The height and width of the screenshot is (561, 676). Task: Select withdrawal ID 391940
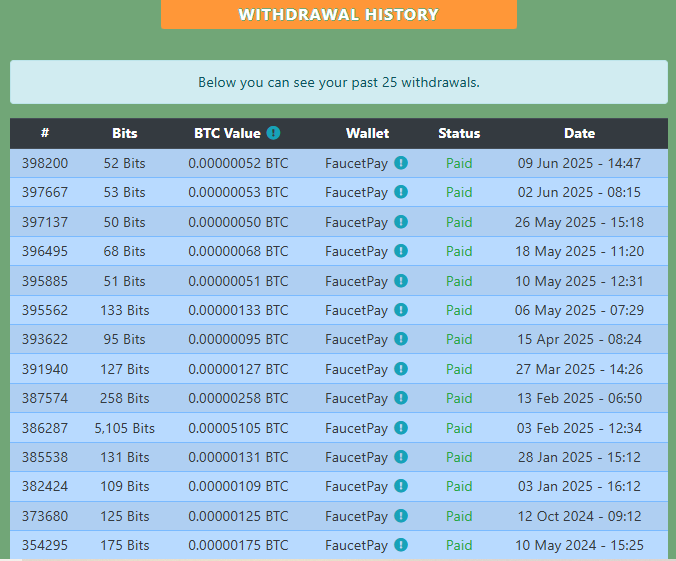tap(45, 369)
